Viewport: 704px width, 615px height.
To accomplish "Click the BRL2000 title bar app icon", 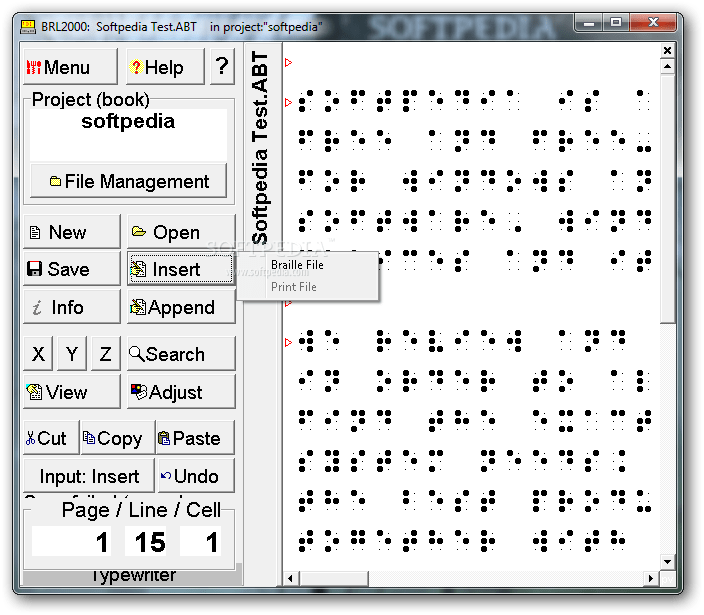I will [28, 27].
